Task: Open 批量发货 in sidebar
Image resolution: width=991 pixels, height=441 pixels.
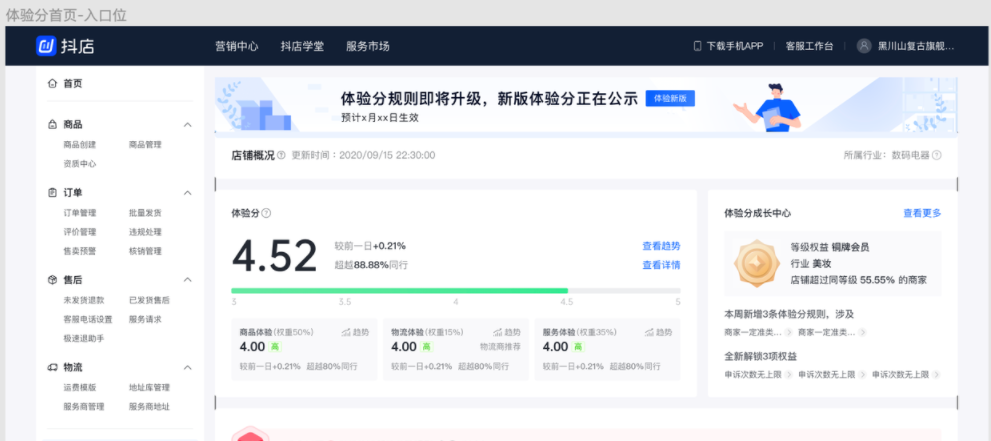Action: (x=145, y=213)
